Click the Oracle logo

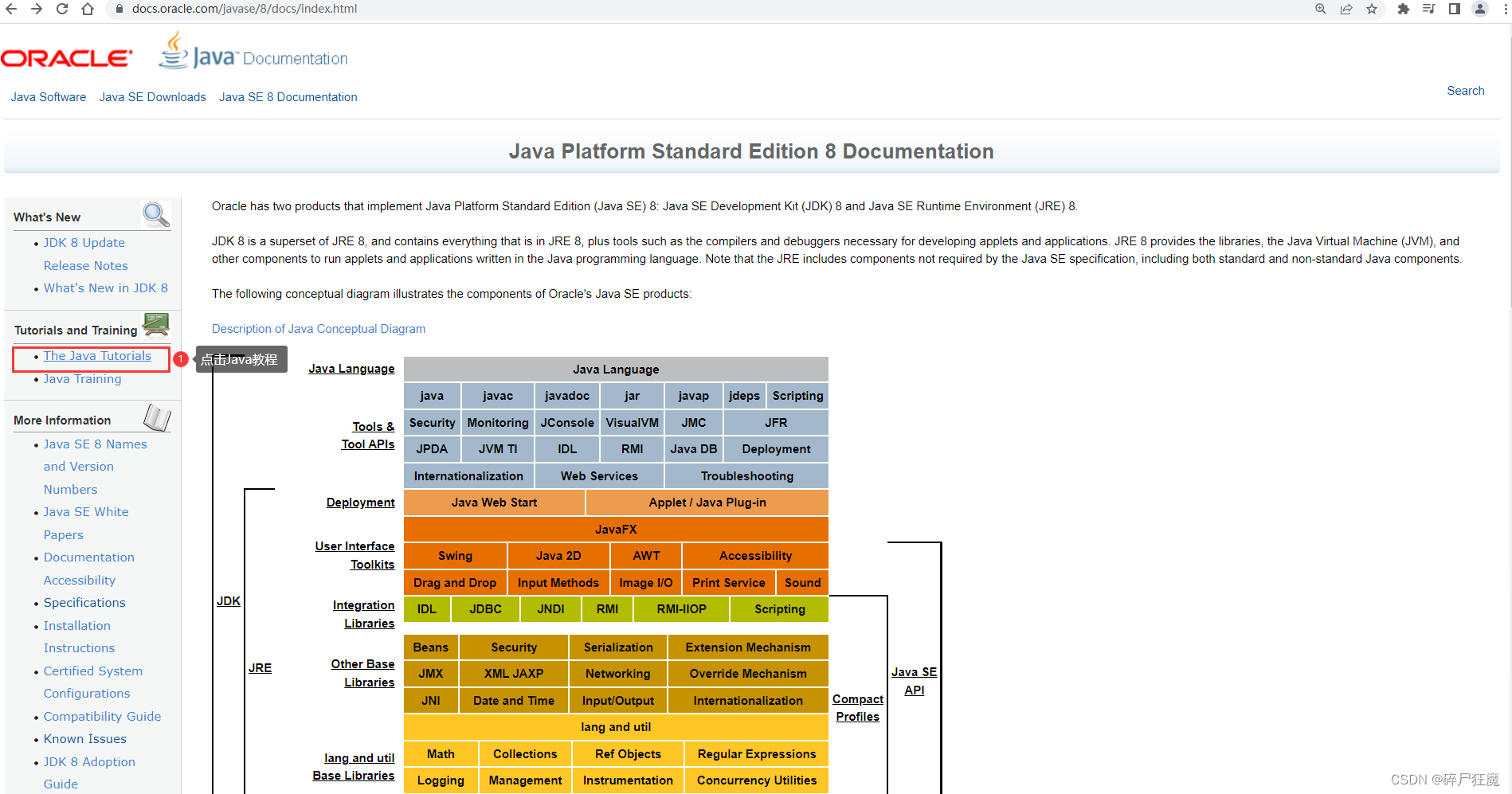(x=67, y=58)
